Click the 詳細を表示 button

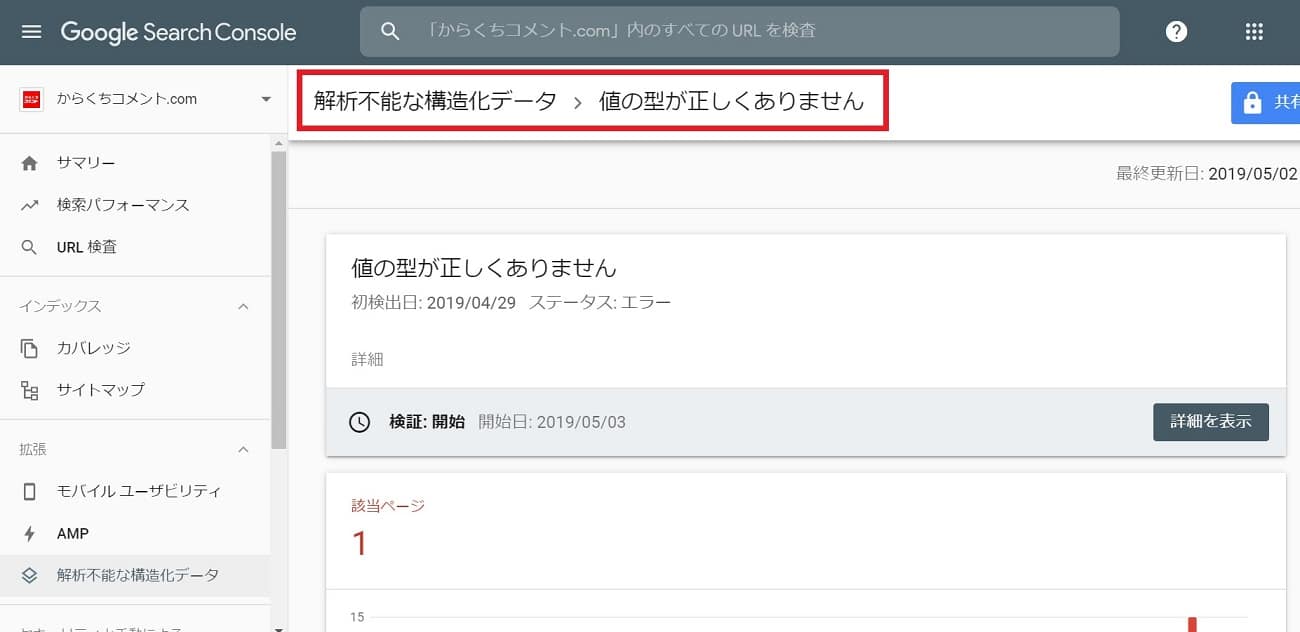(x=1210, y=422)
